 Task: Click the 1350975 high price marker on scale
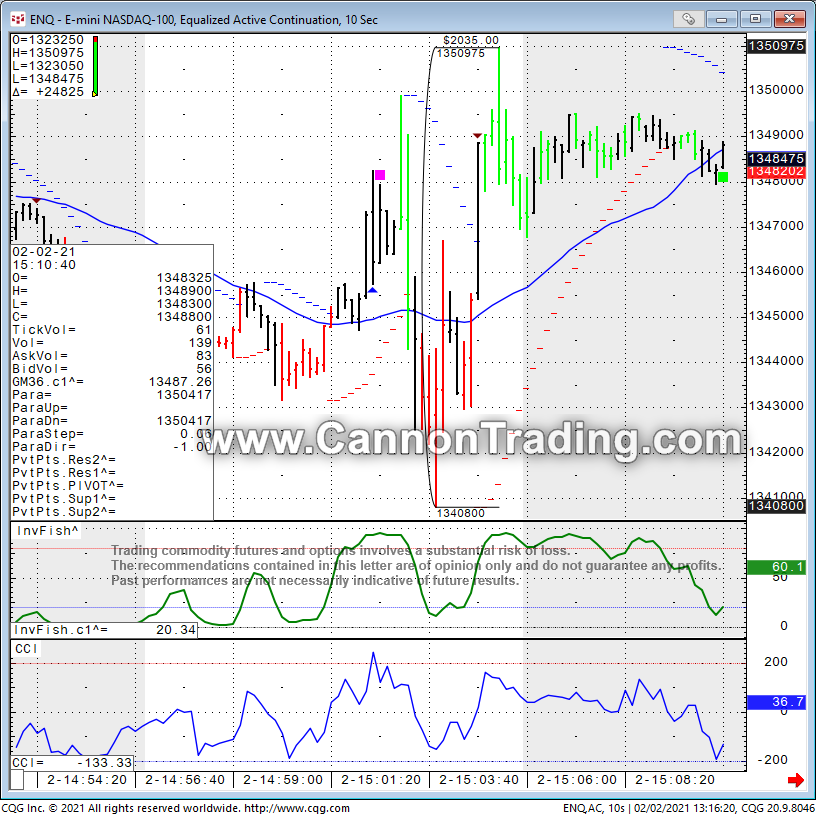pyautogui.click(x=776, y=46)
